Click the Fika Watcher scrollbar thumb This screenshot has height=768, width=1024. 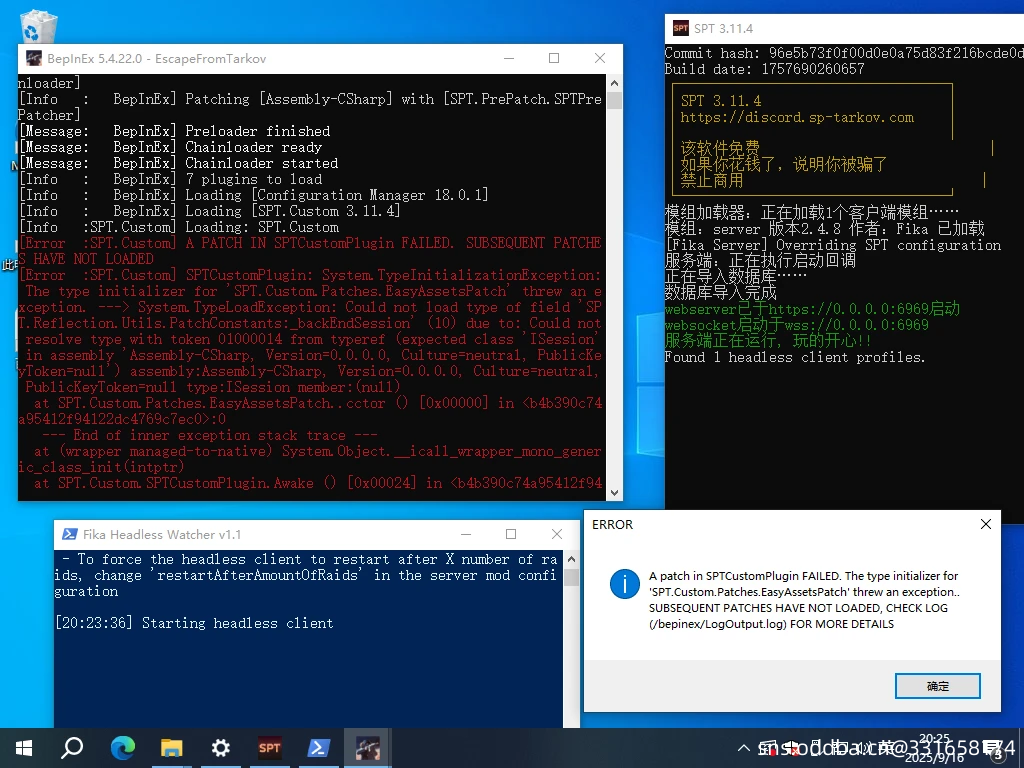[x=571, y=577]
